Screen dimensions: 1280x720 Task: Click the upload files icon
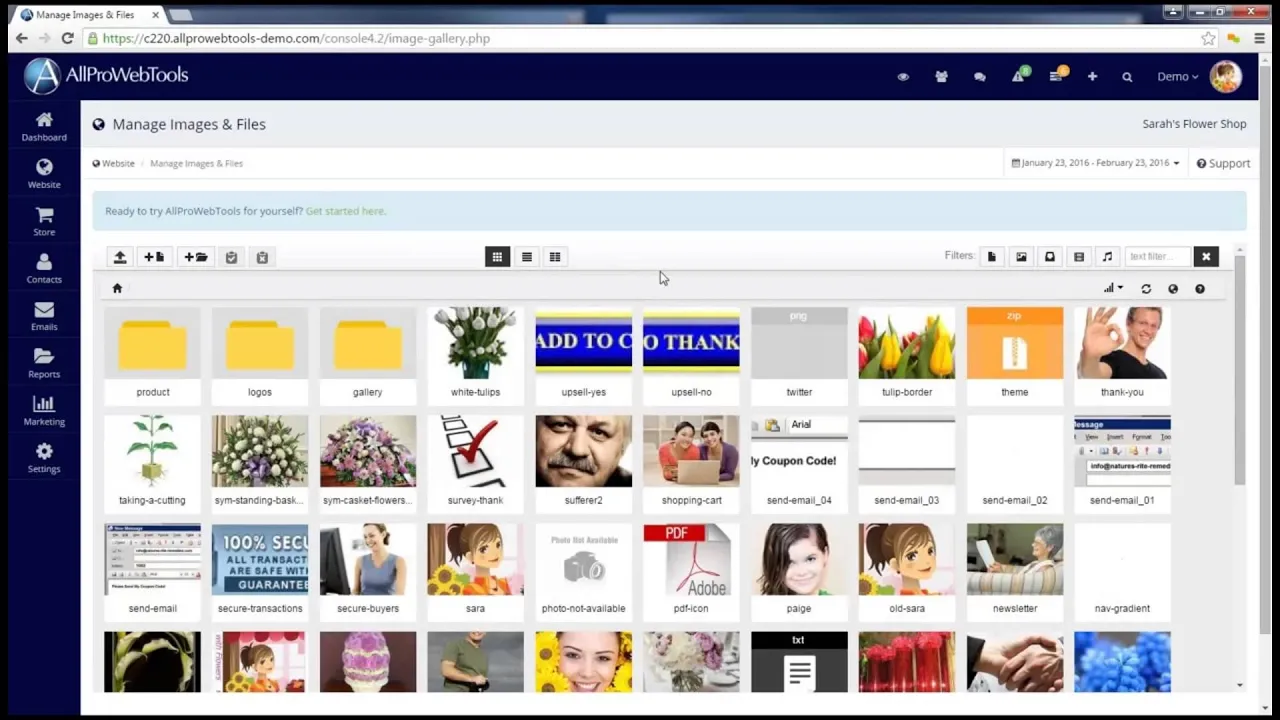(x=120, y=257)
